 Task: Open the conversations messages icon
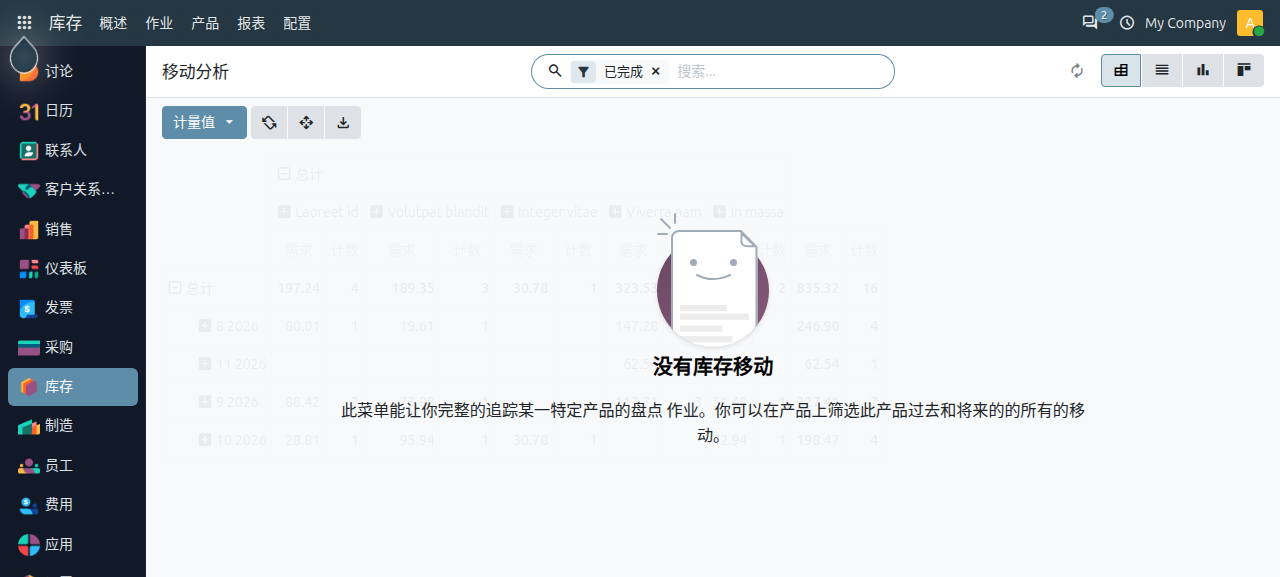pos(1090,23)
